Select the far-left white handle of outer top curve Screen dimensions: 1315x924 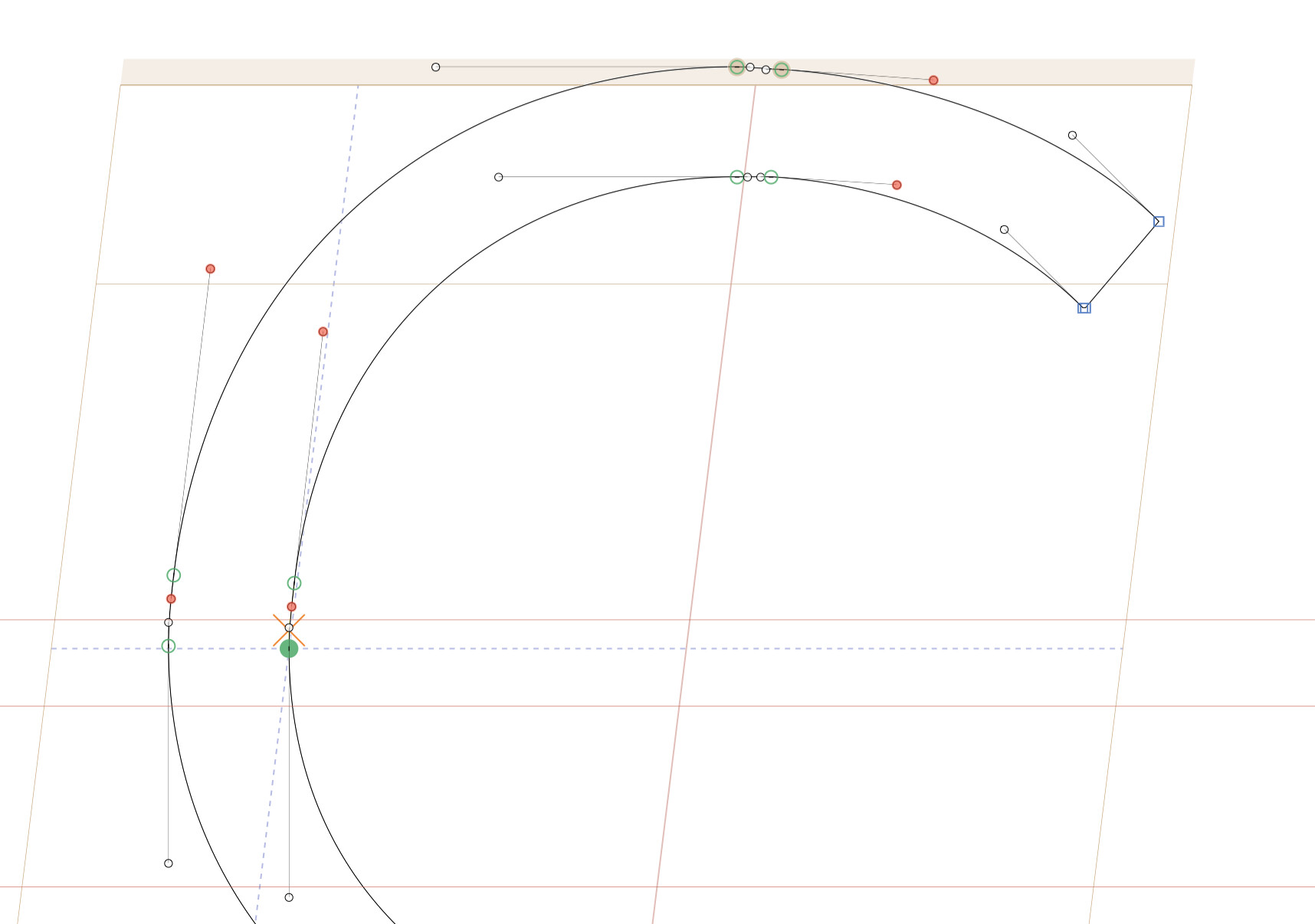(435, 67)
